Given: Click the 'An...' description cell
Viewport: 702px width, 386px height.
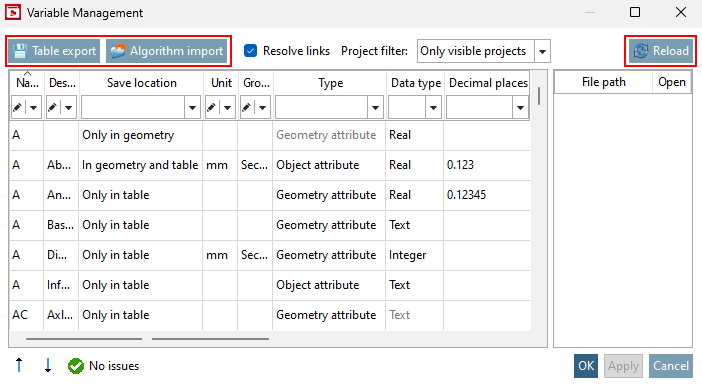Looking at the screenshot, I should point(61,195).
